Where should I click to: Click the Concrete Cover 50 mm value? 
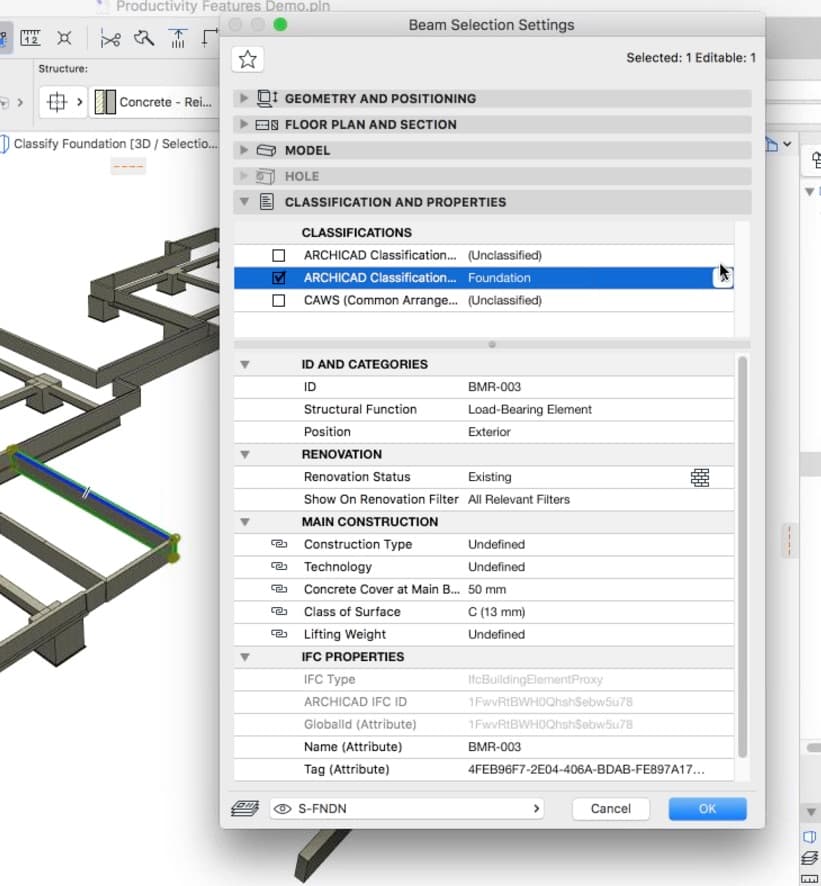[486, 589]
